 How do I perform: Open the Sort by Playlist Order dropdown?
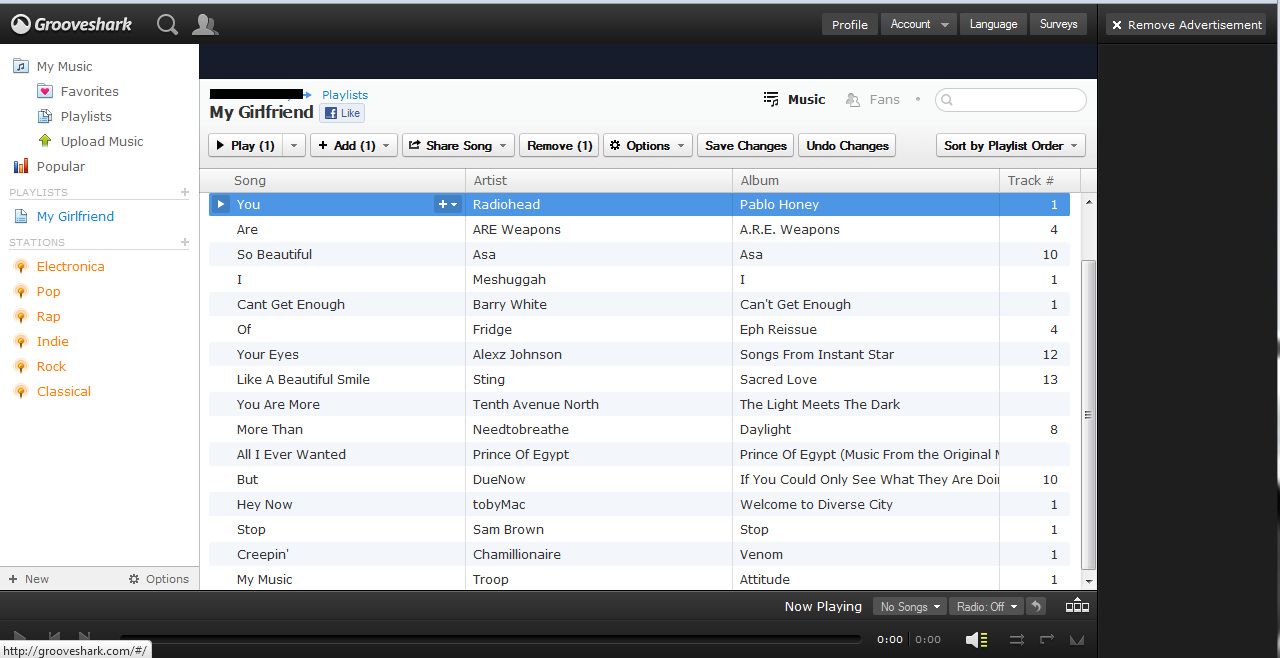coord(1011,145)
